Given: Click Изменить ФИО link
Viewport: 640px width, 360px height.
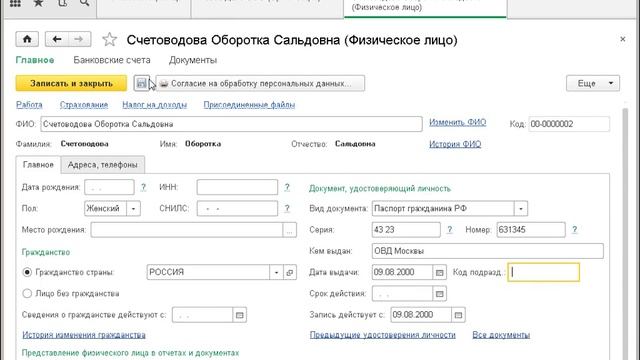Looking at the screenshot, I should pyautogui.click(x=458, y=122).
